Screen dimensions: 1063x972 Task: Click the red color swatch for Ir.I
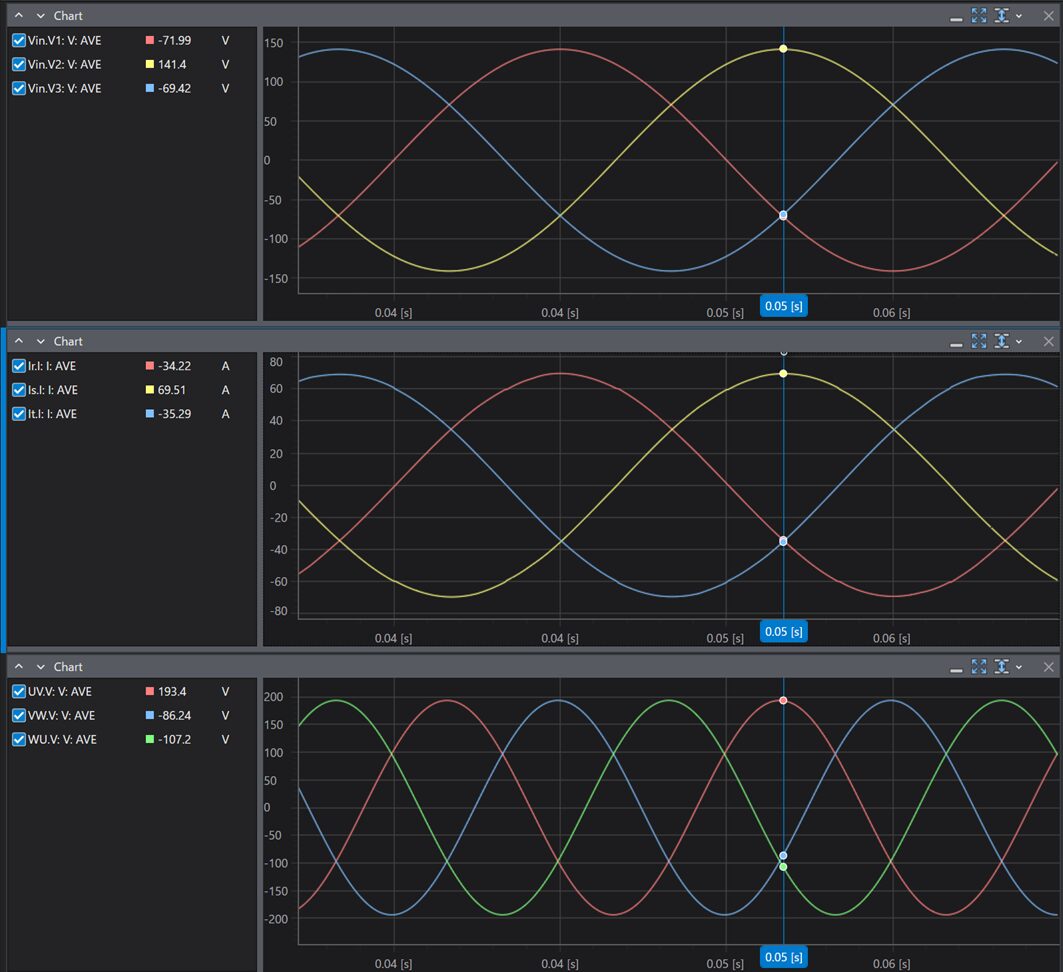coord(150,366)
